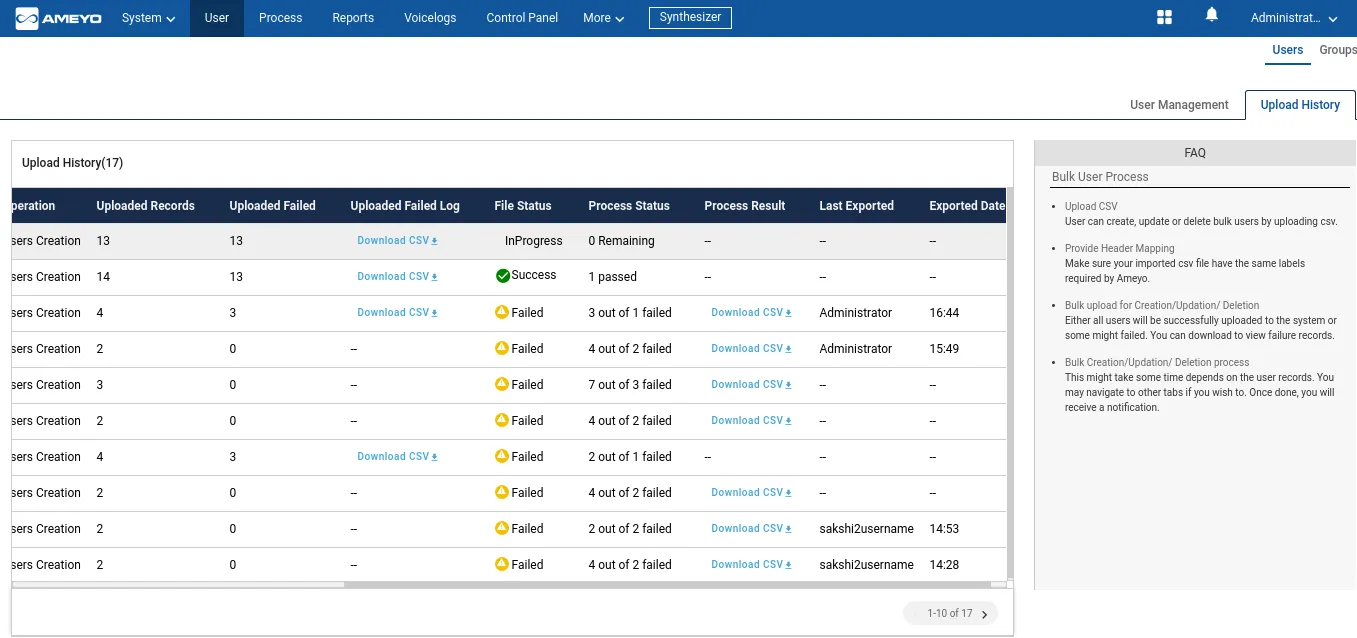Screen dimensions: 1357x638
Task: Click Failed warning icon in 15:49 row
Action: (x=502, y=348)
